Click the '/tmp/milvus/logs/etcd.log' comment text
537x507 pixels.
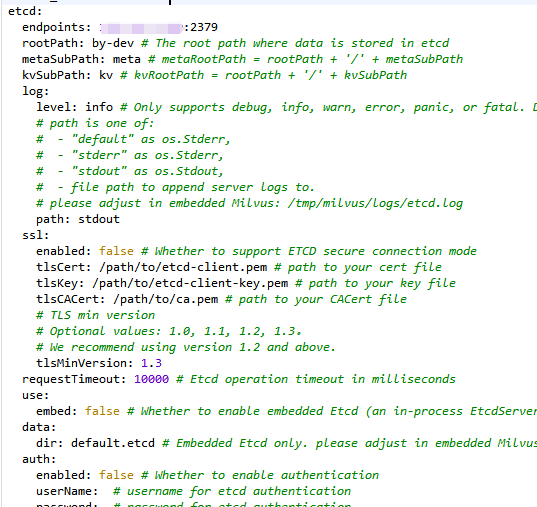point(375,203)
